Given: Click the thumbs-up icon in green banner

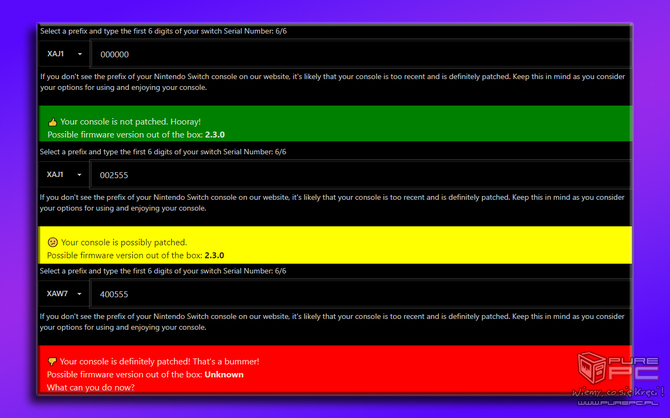Looking at the screenshot, I should (x=52, y=122).
